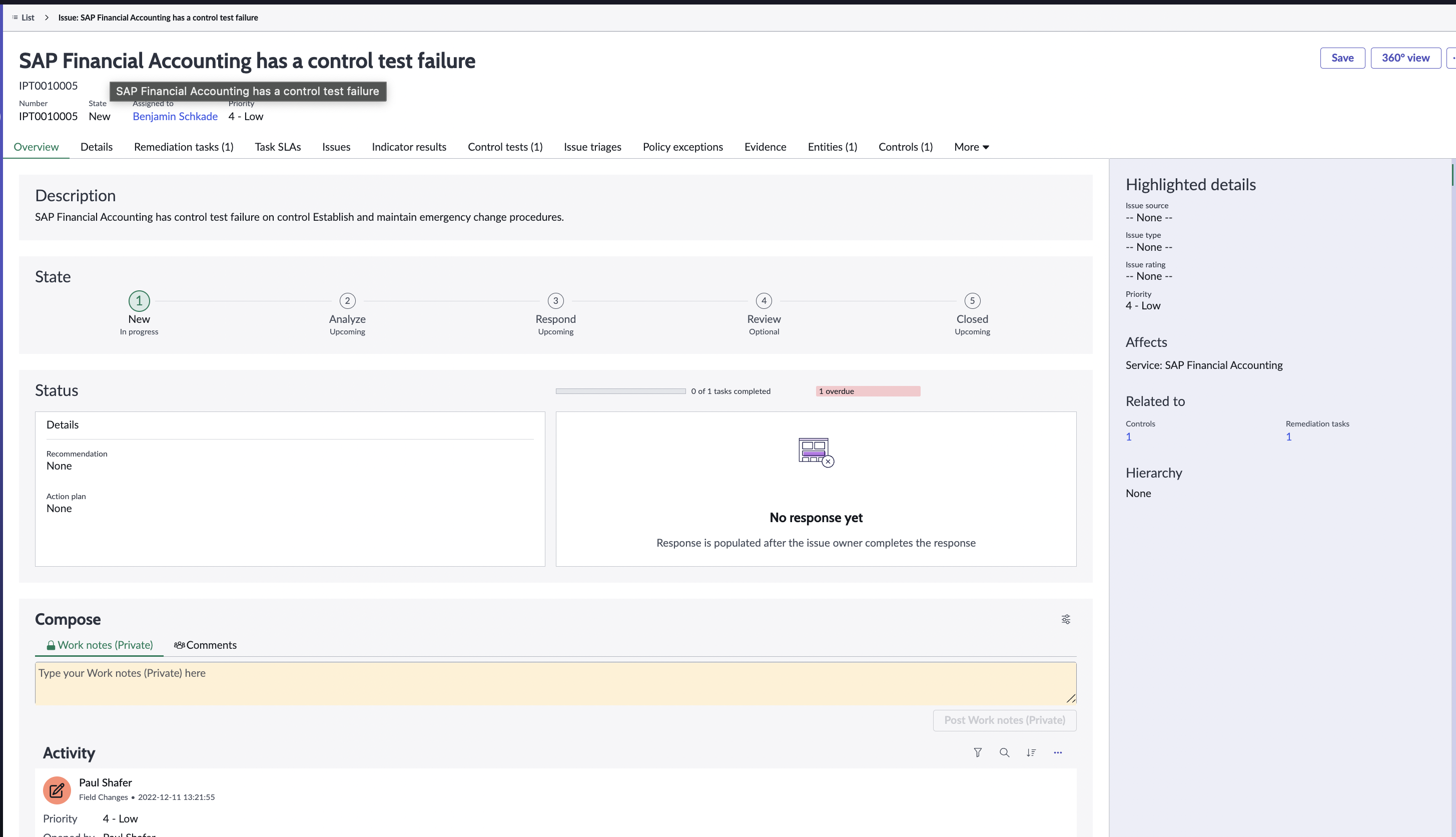
Task: Open Priority field in Highlighted details
Action: [x=1143, y=306]
